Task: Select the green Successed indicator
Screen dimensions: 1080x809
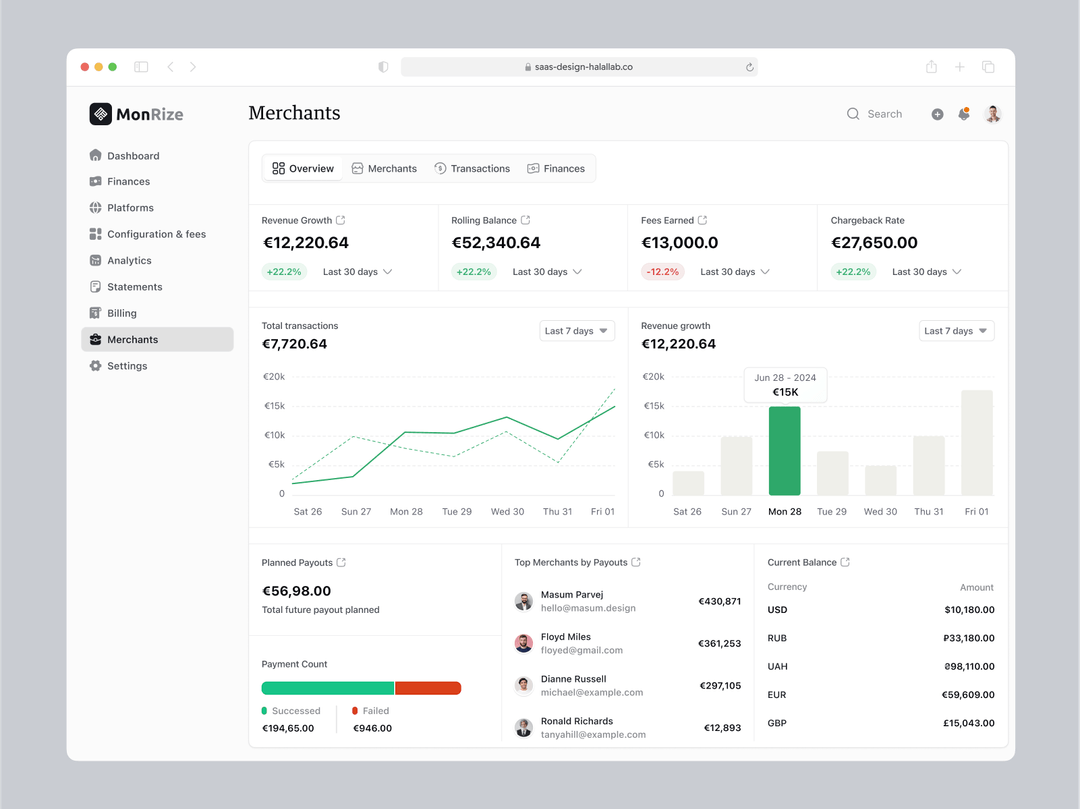Action: (x=293, y=710)
